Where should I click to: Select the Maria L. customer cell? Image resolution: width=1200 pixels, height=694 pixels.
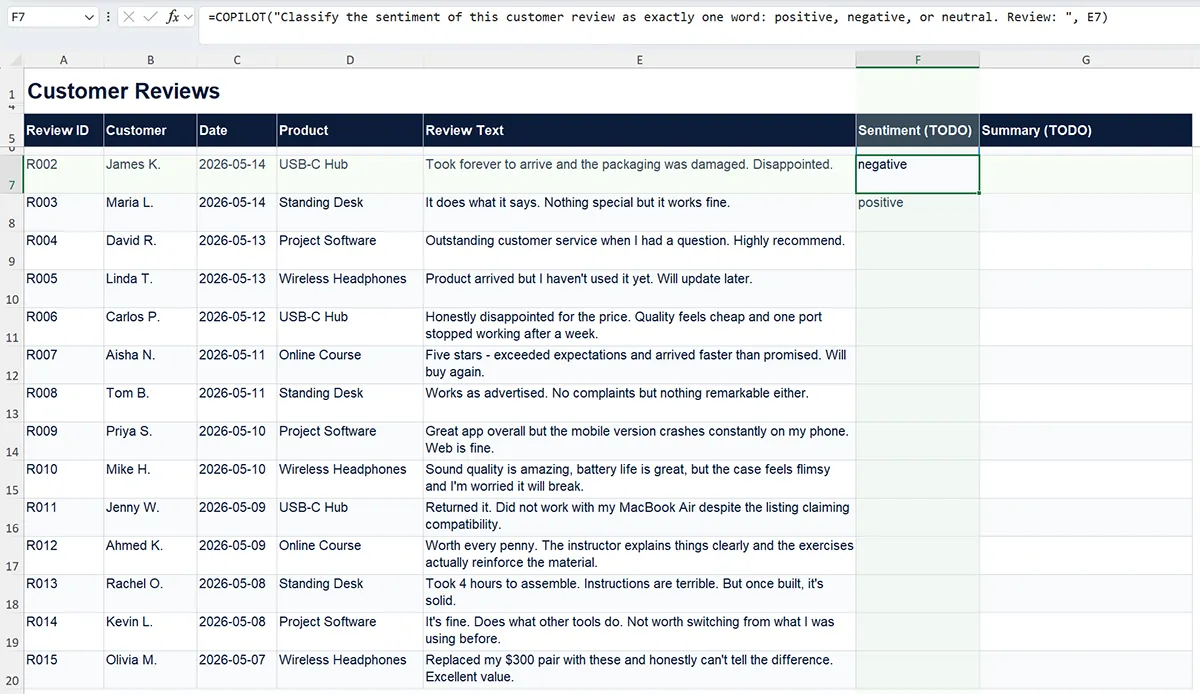[x=150, y=213]
